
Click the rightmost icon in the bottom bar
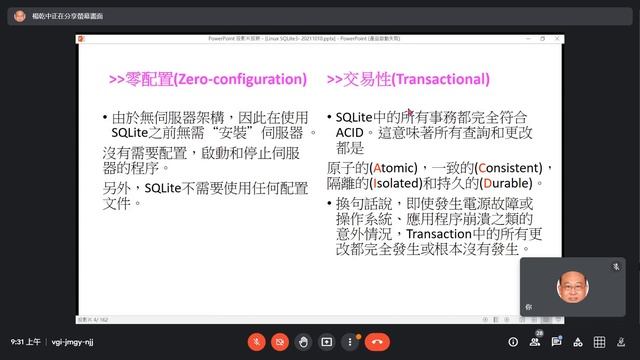point(621,342)
